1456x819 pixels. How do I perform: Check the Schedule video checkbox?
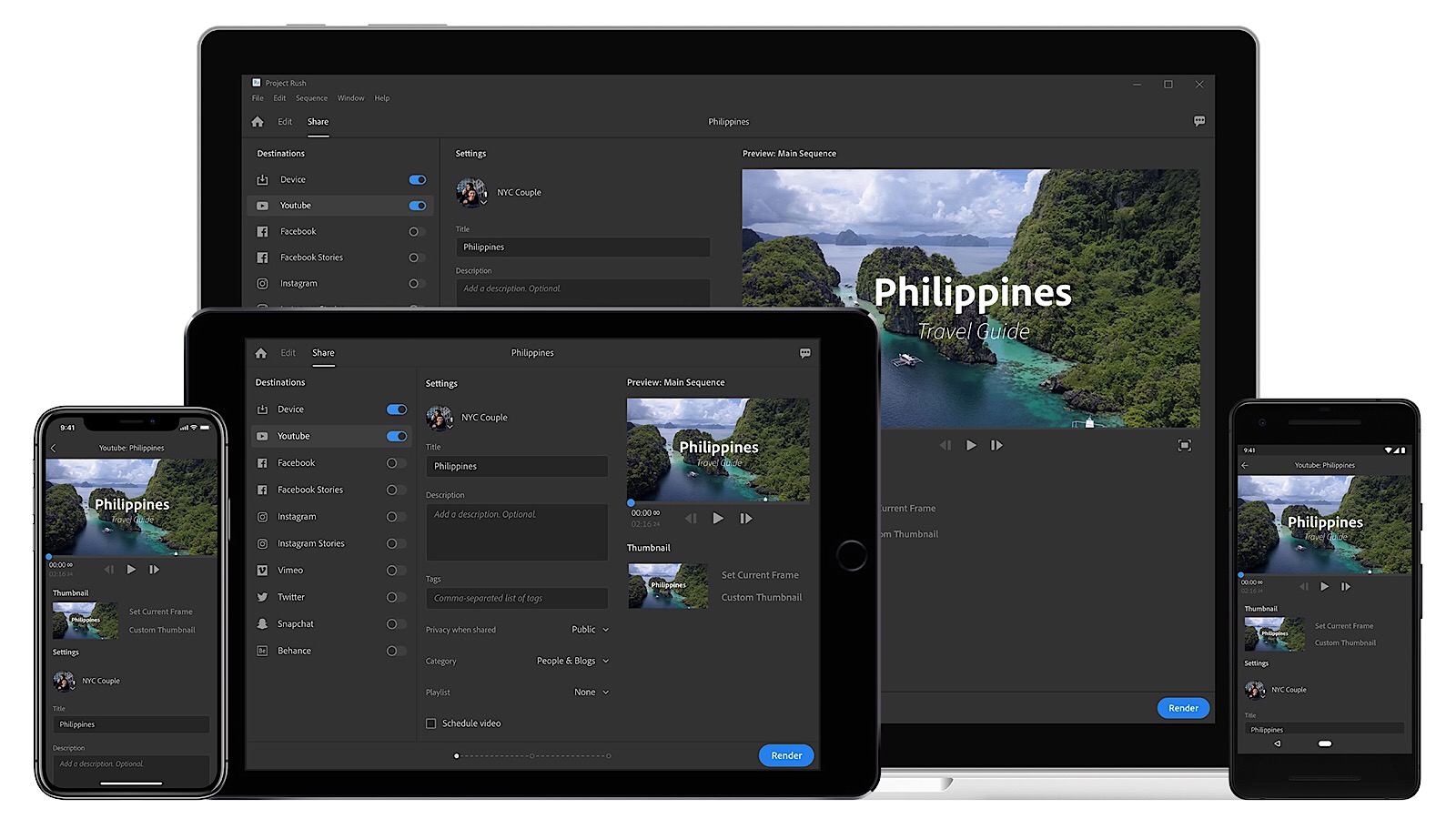coord(431,723)
